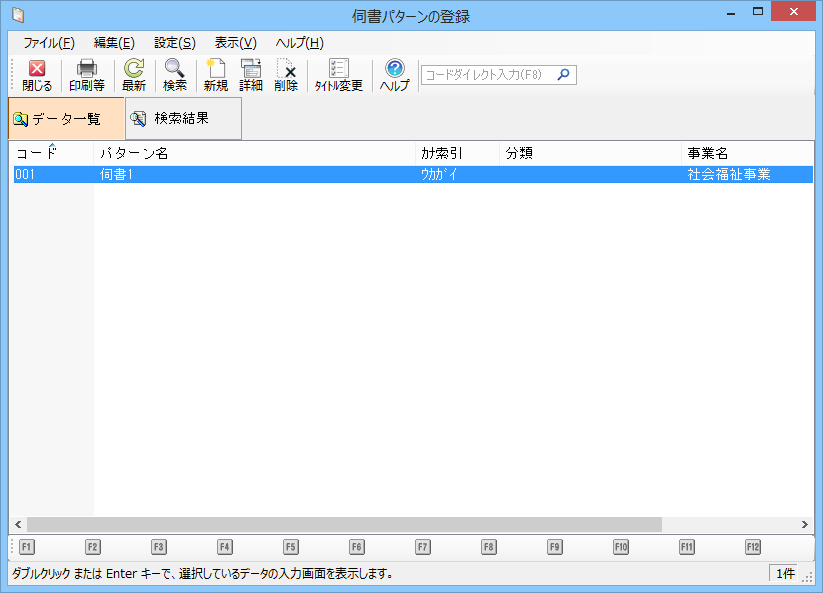Open the 編集(E) menu
The height and width of the screenshot is (593, 823).
tap(114, 43)
